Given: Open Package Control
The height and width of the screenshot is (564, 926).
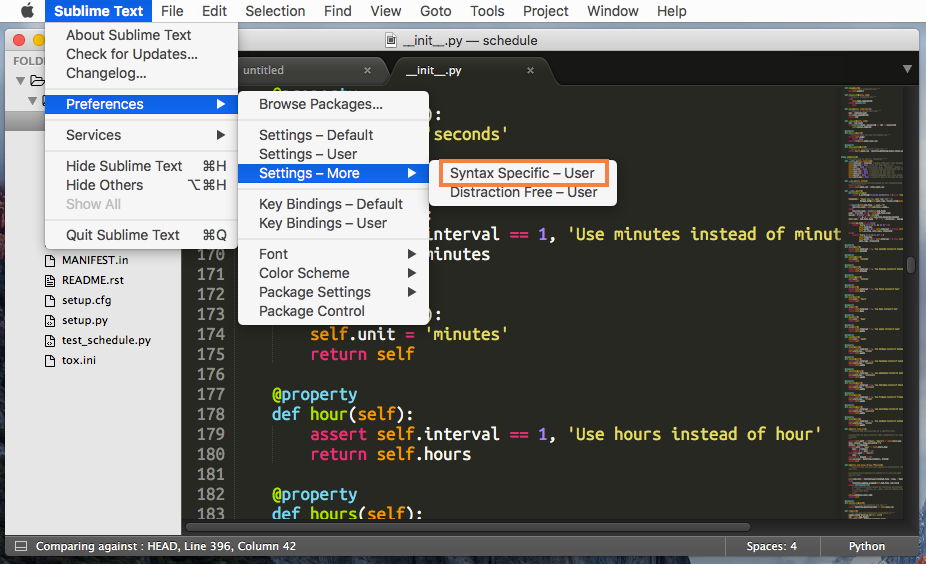Looking at the screenshot, I should (333, 311).
